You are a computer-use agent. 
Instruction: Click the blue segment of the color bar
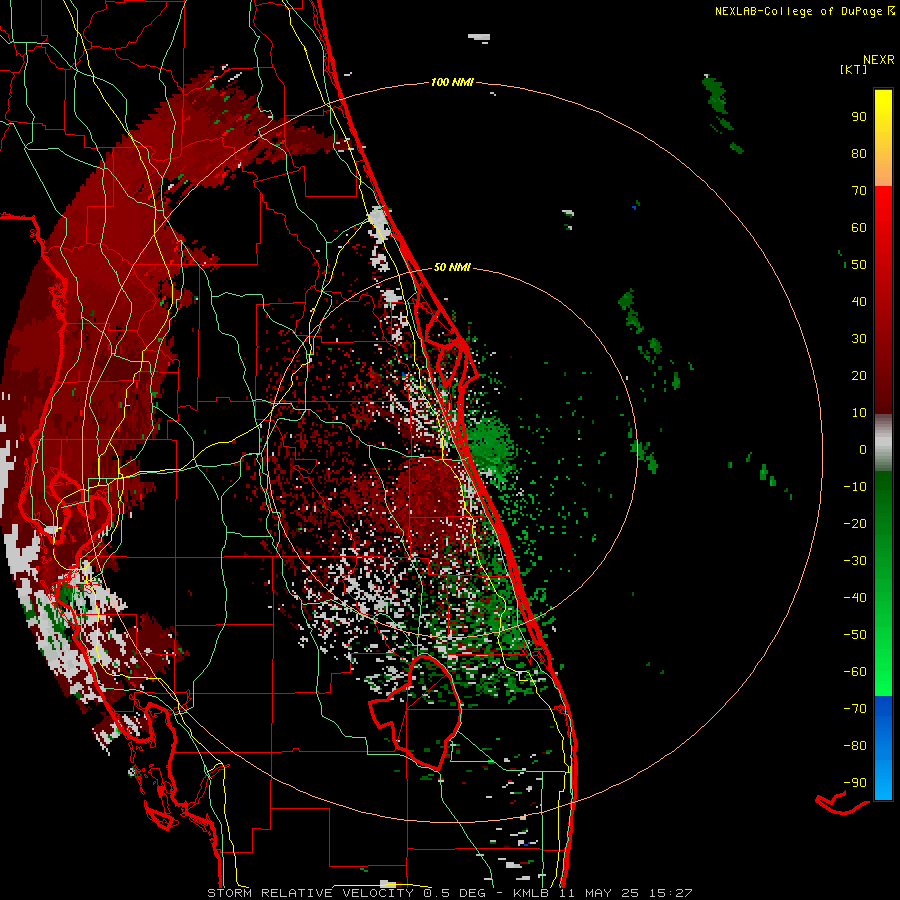pos(883,748)
